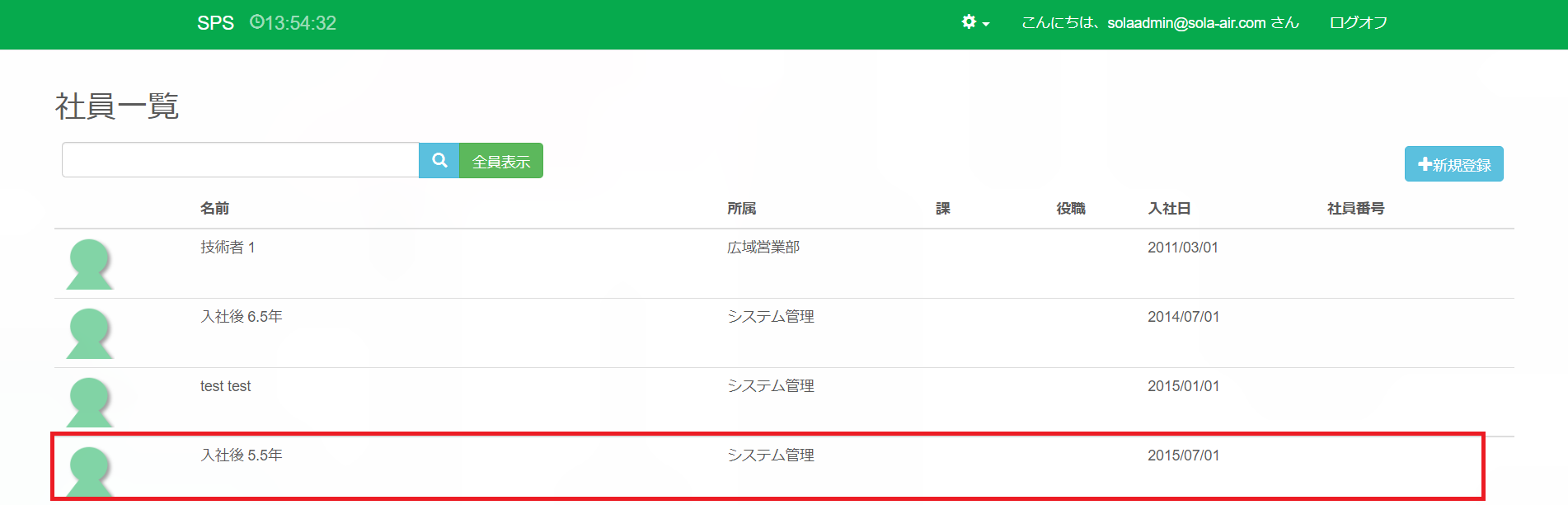Click the avatar icon for 入社後 5.5年
1568x505 pixels.
point(89,470)
